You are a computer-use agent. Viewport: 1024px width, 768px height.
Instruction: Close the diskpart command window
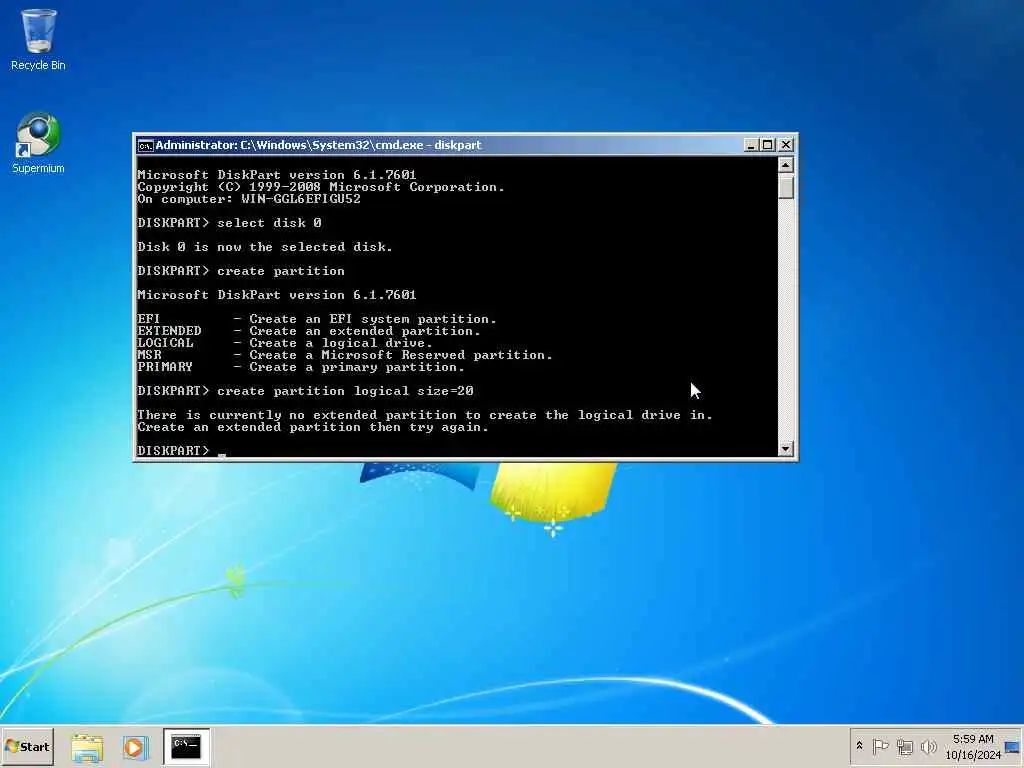point(786,145)
